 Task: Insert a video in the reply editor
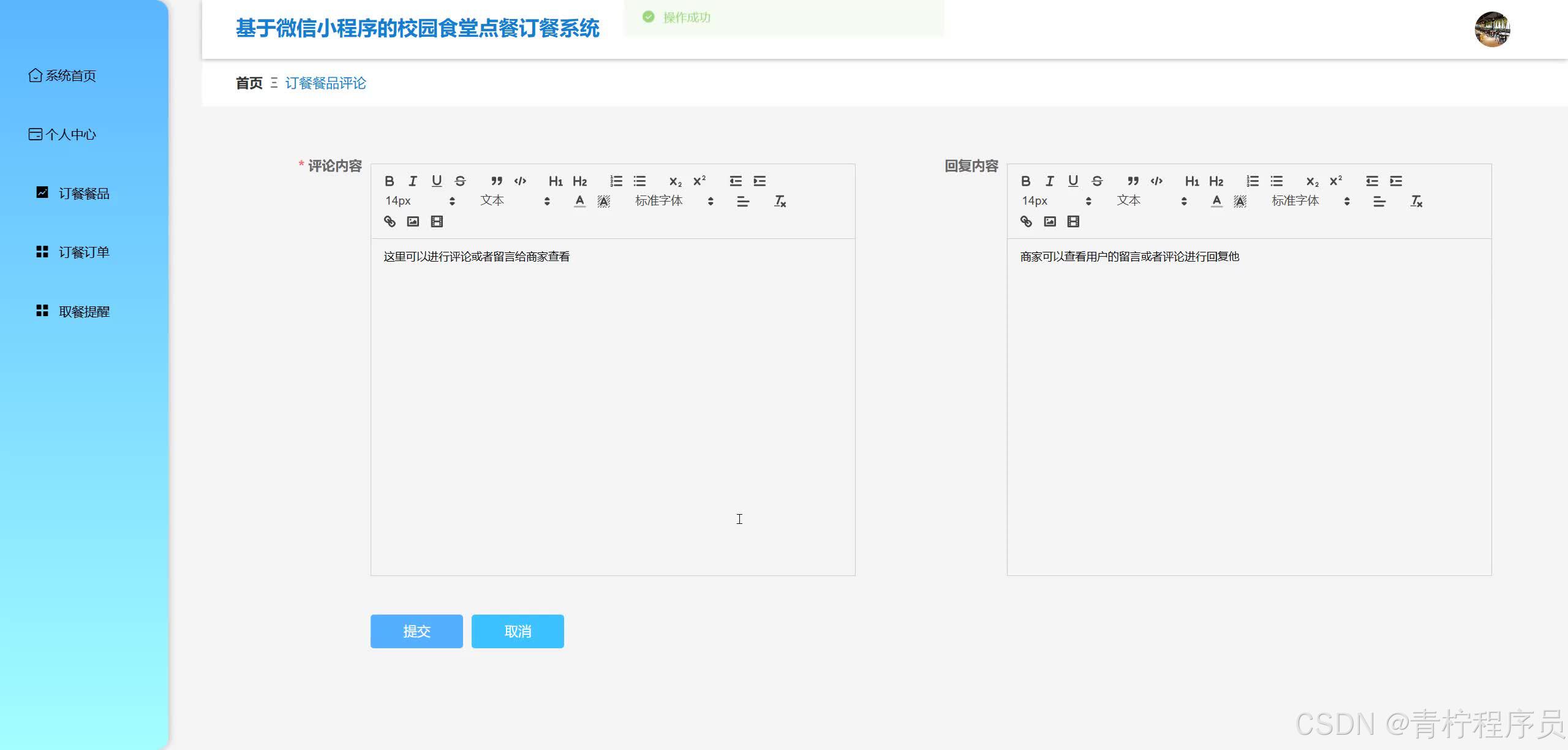tap(1073, 221)
